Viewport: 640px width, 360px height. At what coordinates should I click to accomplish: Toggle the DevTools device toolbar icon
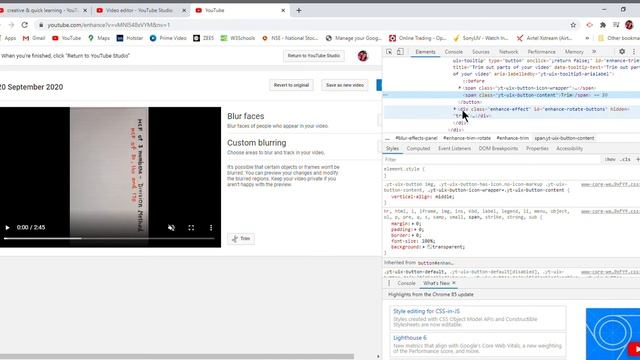(400, 52)
